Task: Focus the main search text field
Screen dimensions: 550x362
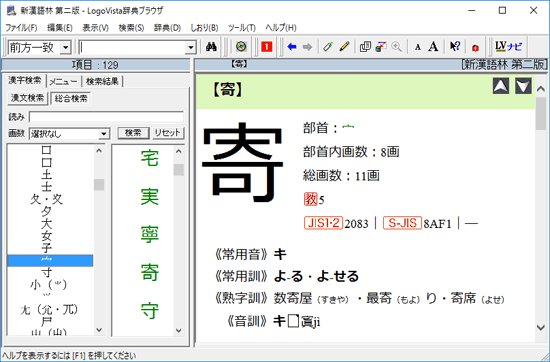Action: pos(133,47)
